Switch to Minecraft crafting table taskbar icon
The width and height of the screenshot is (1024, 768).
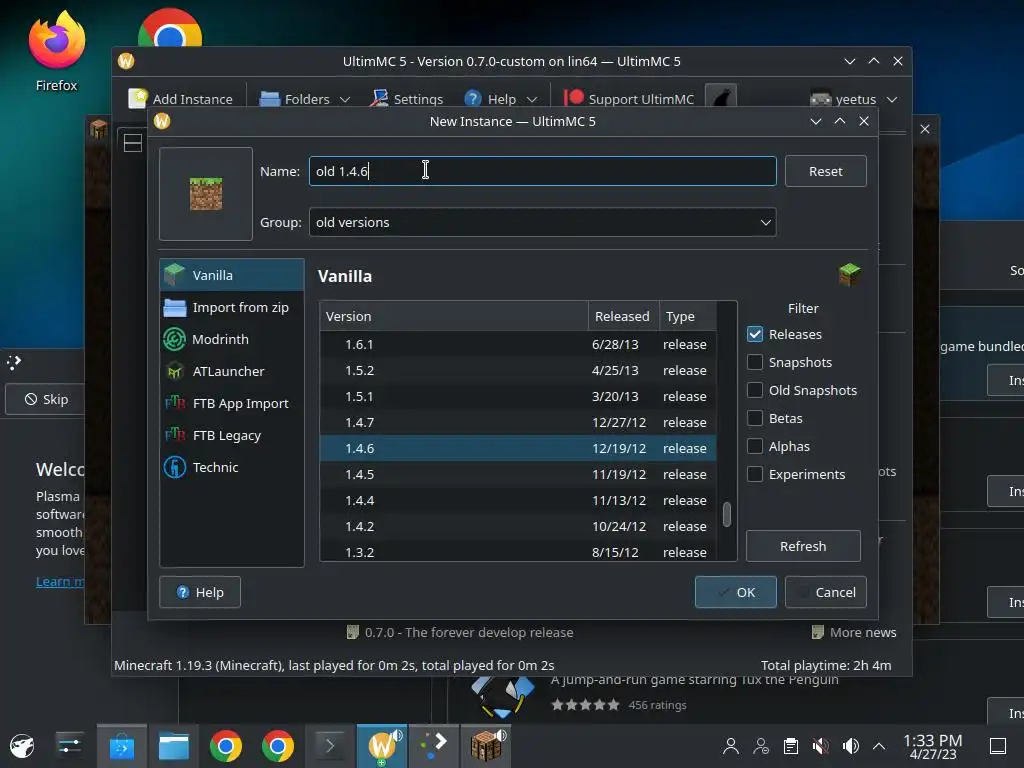486,746
